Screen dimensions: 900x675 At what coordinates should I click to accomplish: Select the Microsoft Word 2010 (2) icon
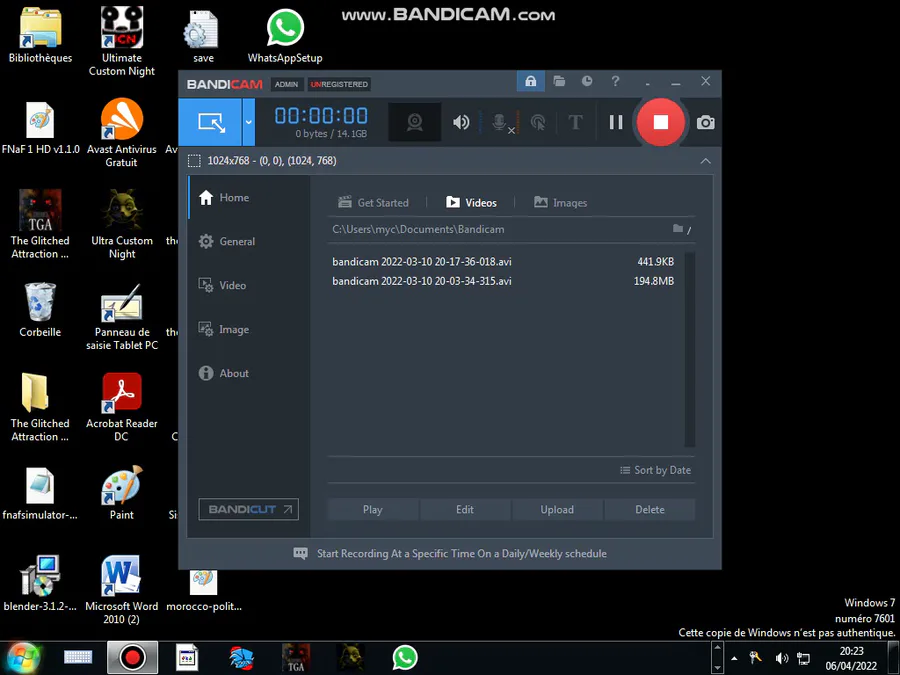[x=122, y=589]
